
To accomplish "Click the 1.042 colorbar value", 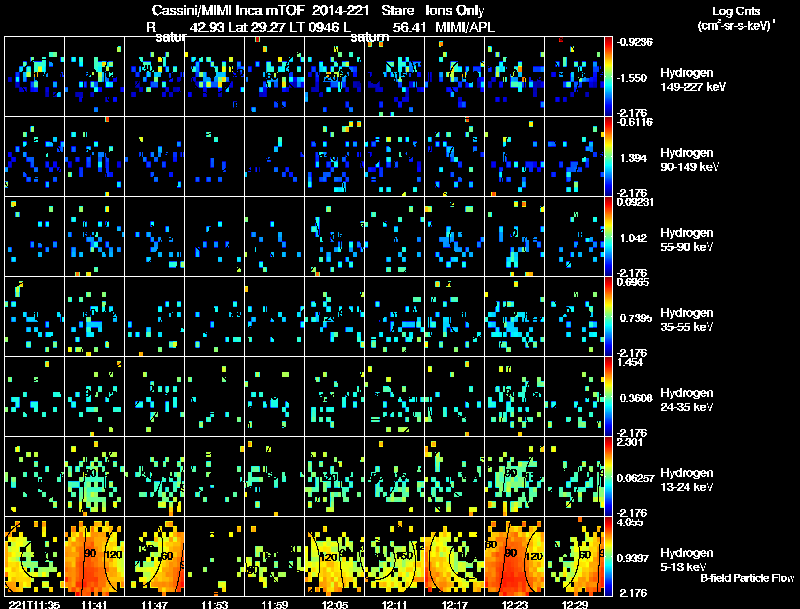I will pos(633,238).
